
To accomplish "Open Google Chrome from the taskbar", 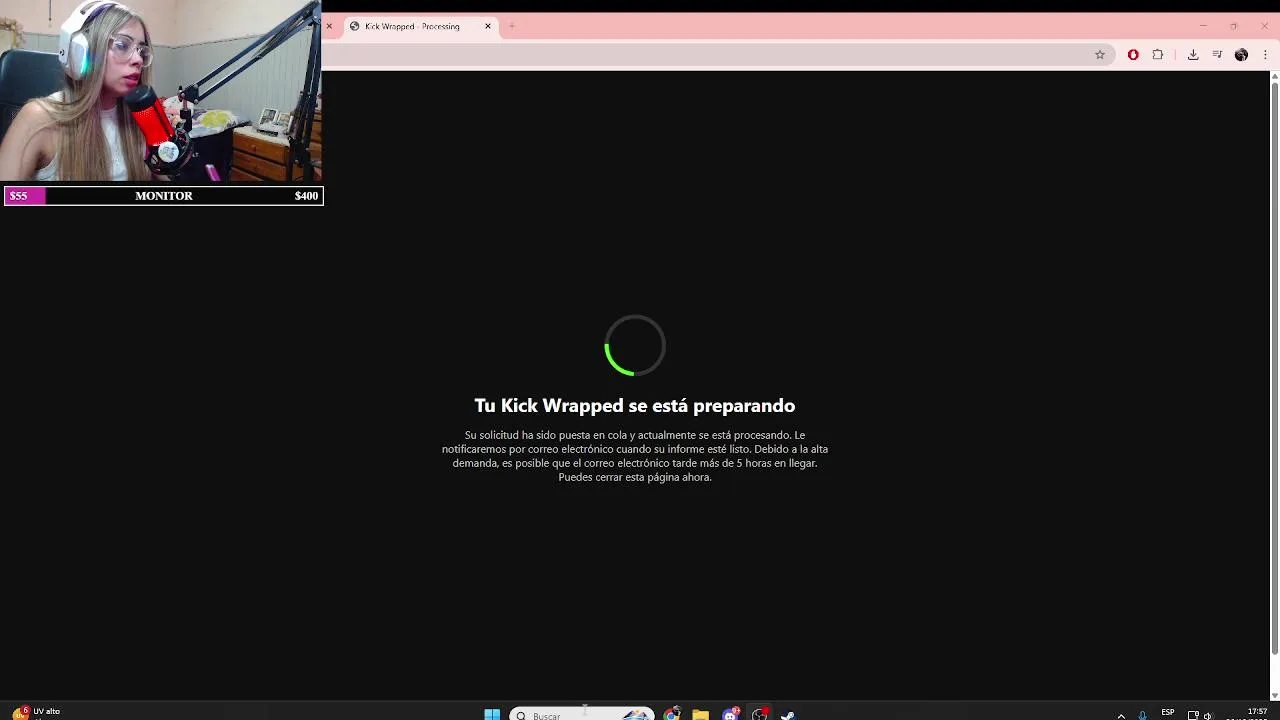I will pyautogui.click(x=672, y=715).
